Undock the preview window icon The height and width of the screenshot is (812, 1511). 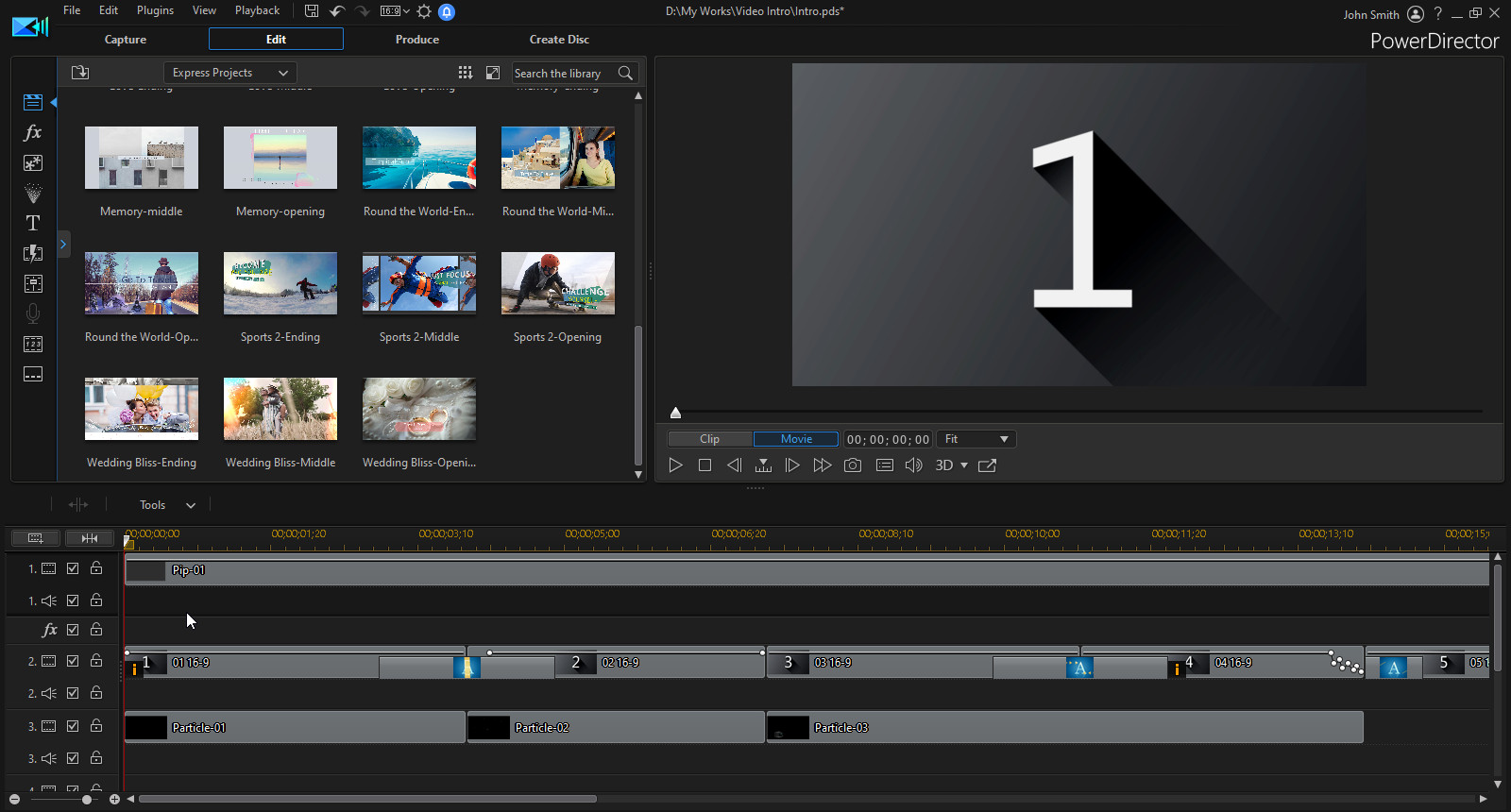tap(988, 465)
